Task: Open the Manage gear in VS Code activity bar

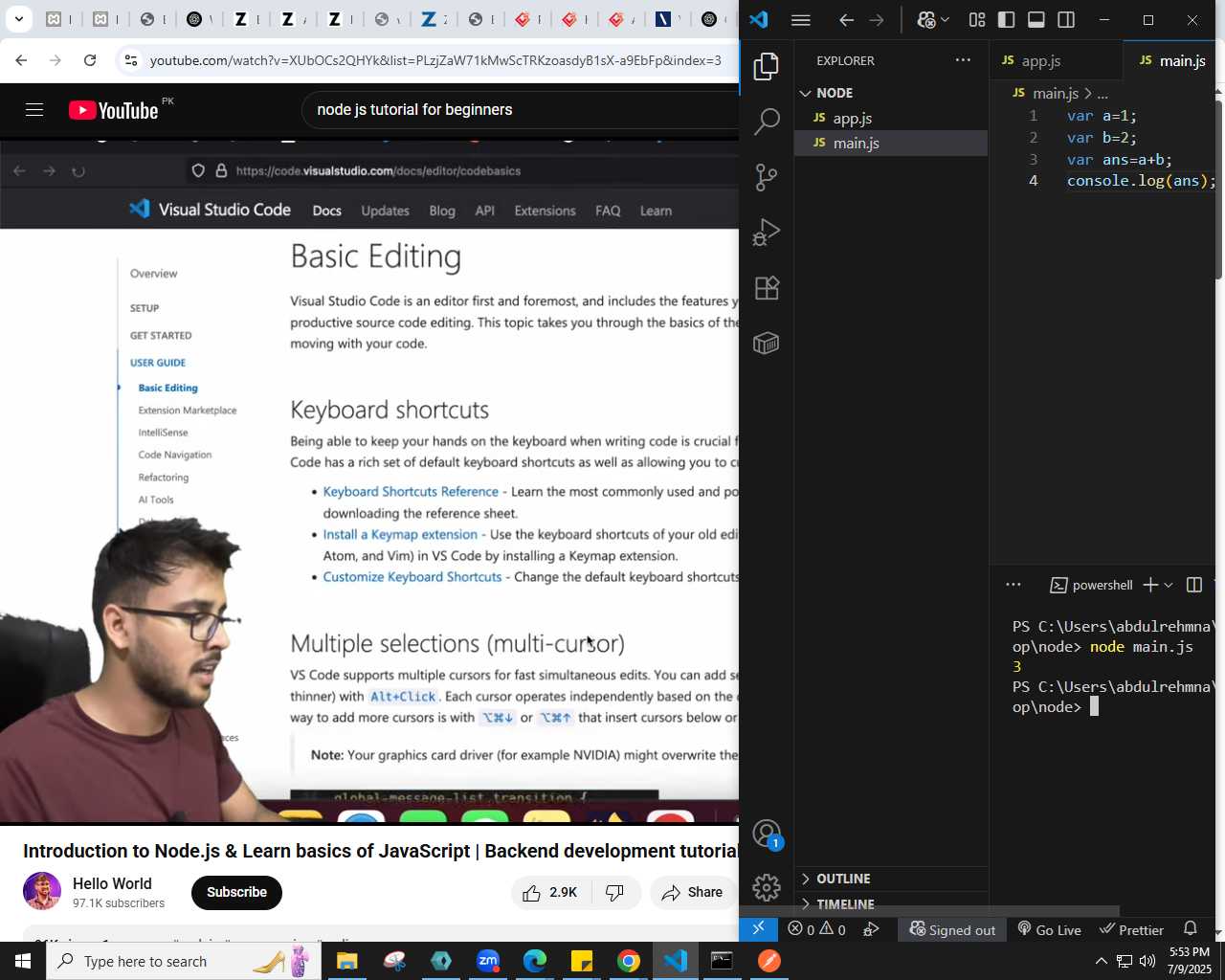Action: tap(767, 888)
